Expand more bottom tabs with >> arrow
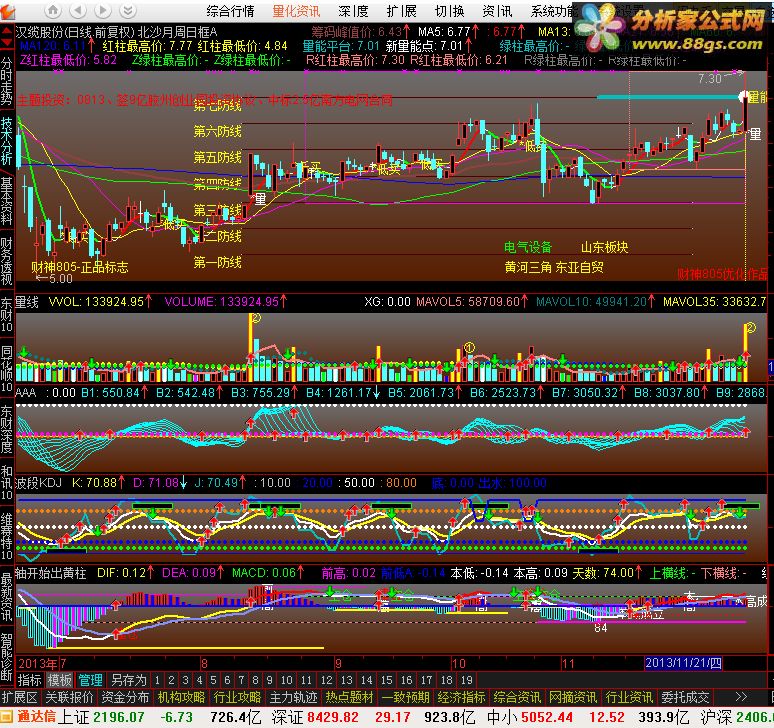Screen dimensions: 774x728 [741, 697]
